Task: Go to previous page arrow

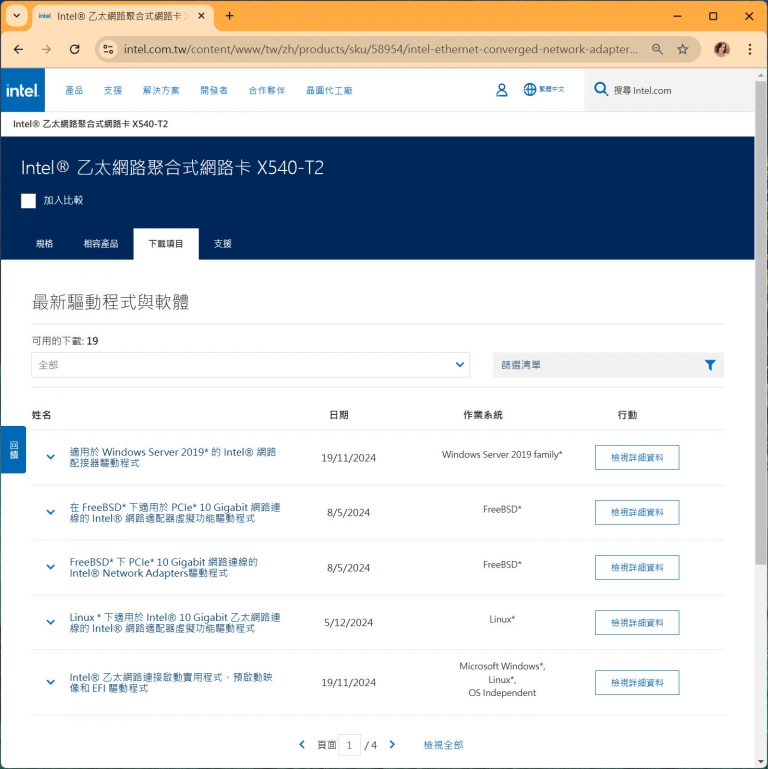Action: (302, 744)
